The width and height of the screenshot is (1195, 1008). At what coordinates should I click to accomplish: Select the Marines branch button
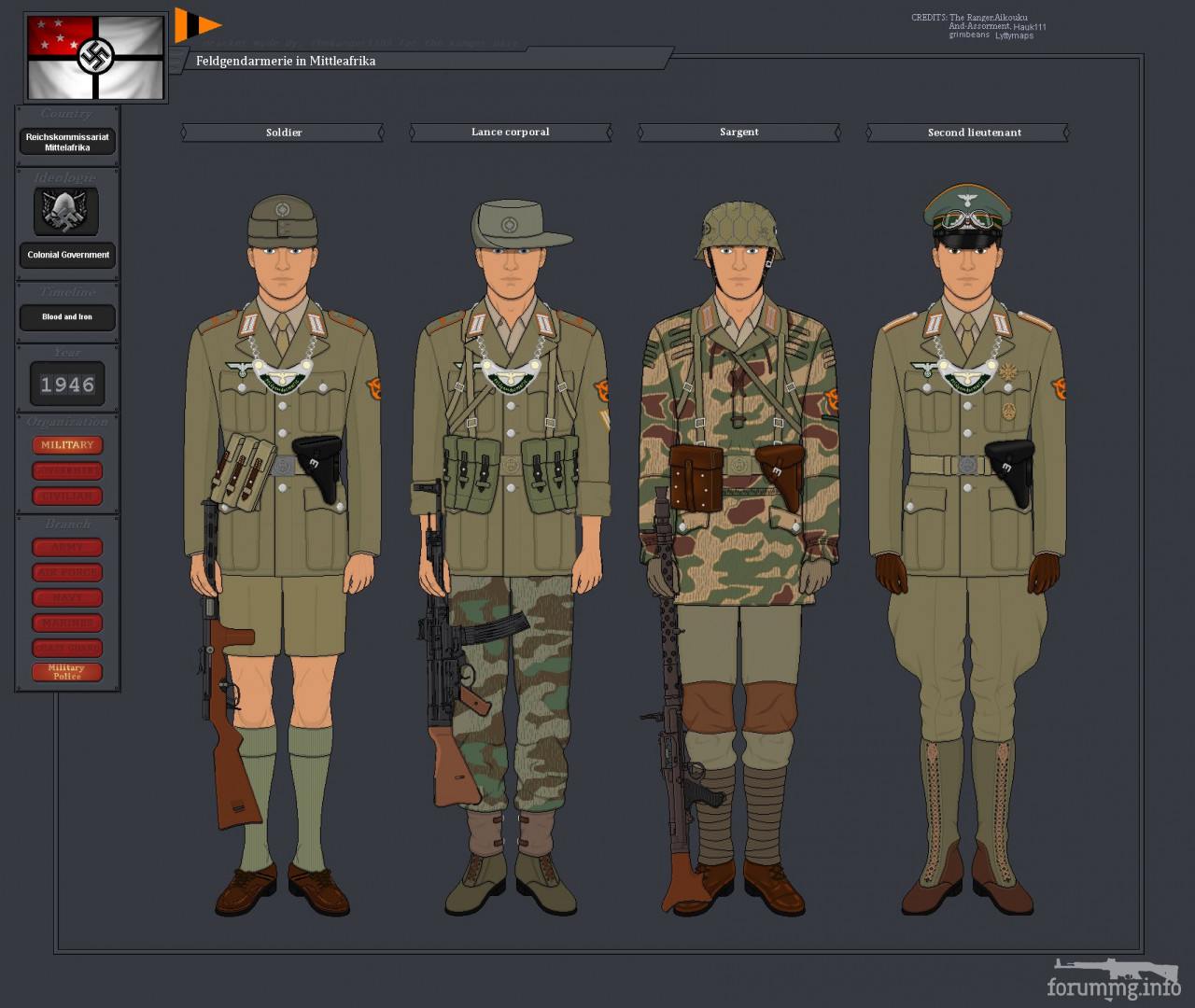tap(67, 623)
